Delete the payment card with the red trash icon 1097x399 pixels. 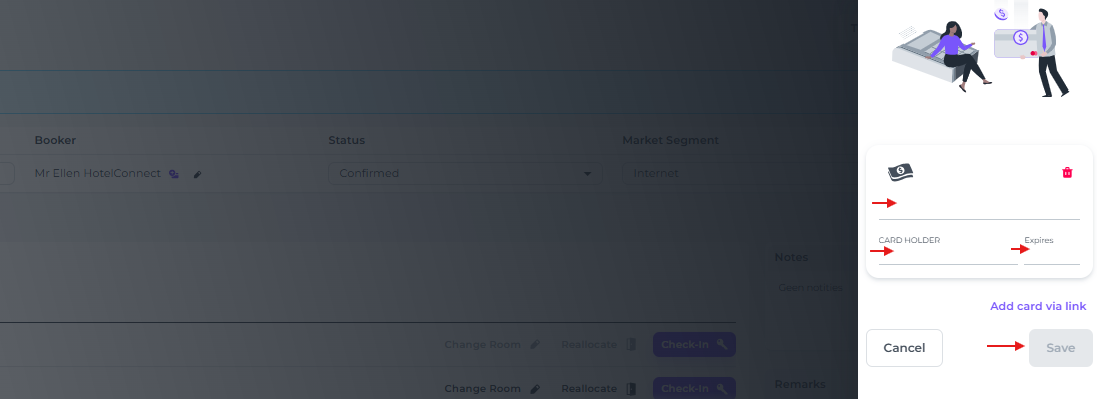(1067, 172)
